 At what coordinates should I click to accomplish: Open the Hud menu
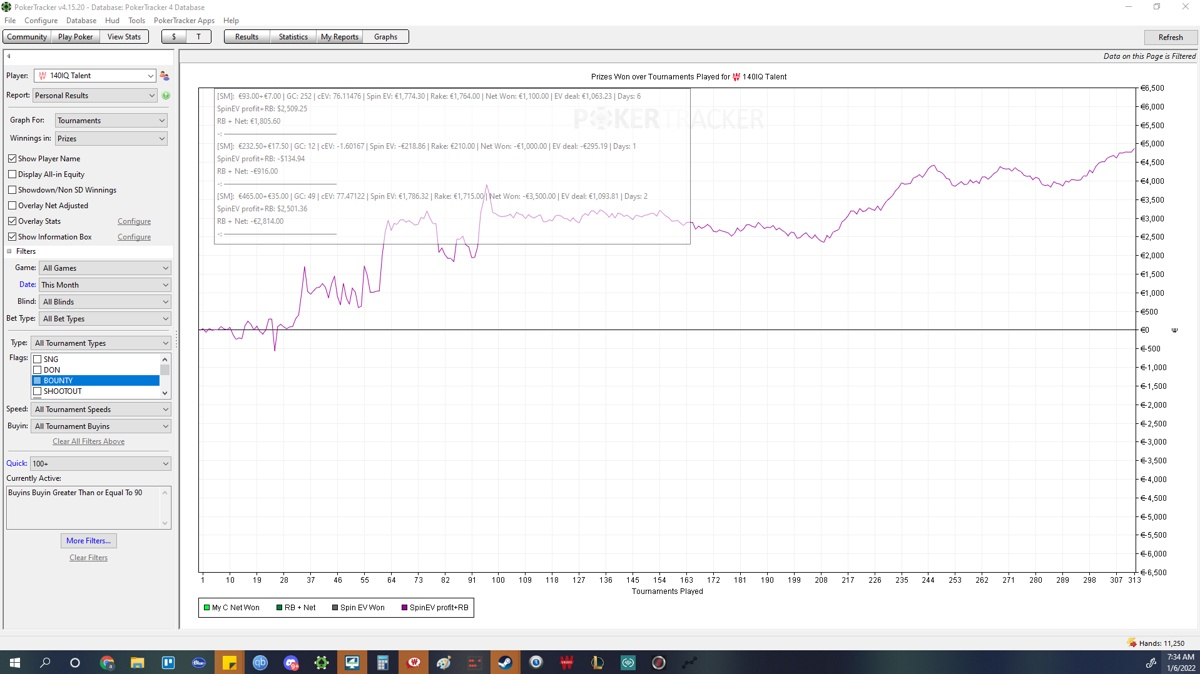click(x=112, y=20)
